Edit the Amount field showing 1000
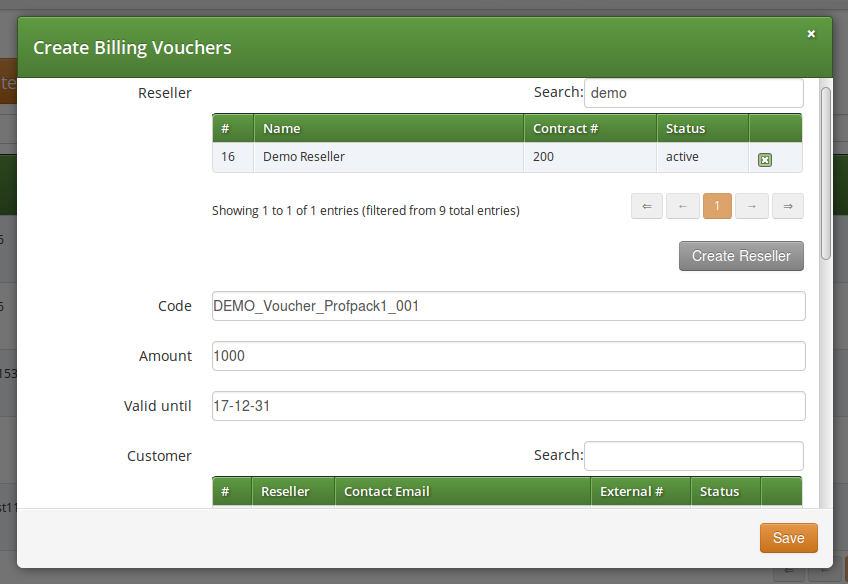The width and height of the screenshot is (848, 584). coord(508,355)
